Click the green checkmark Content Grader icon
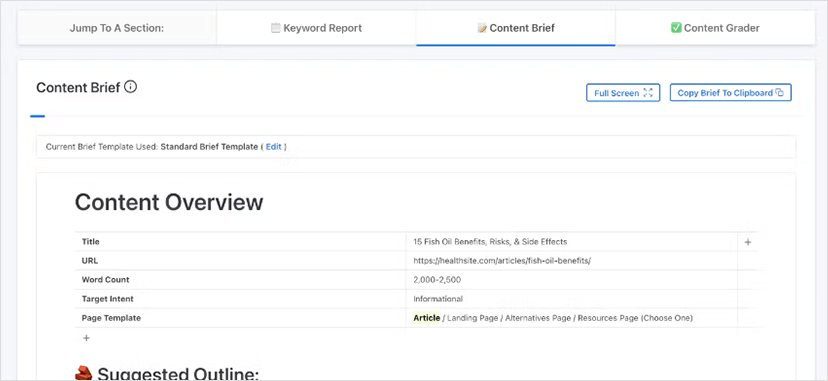 tap(676, 28)
